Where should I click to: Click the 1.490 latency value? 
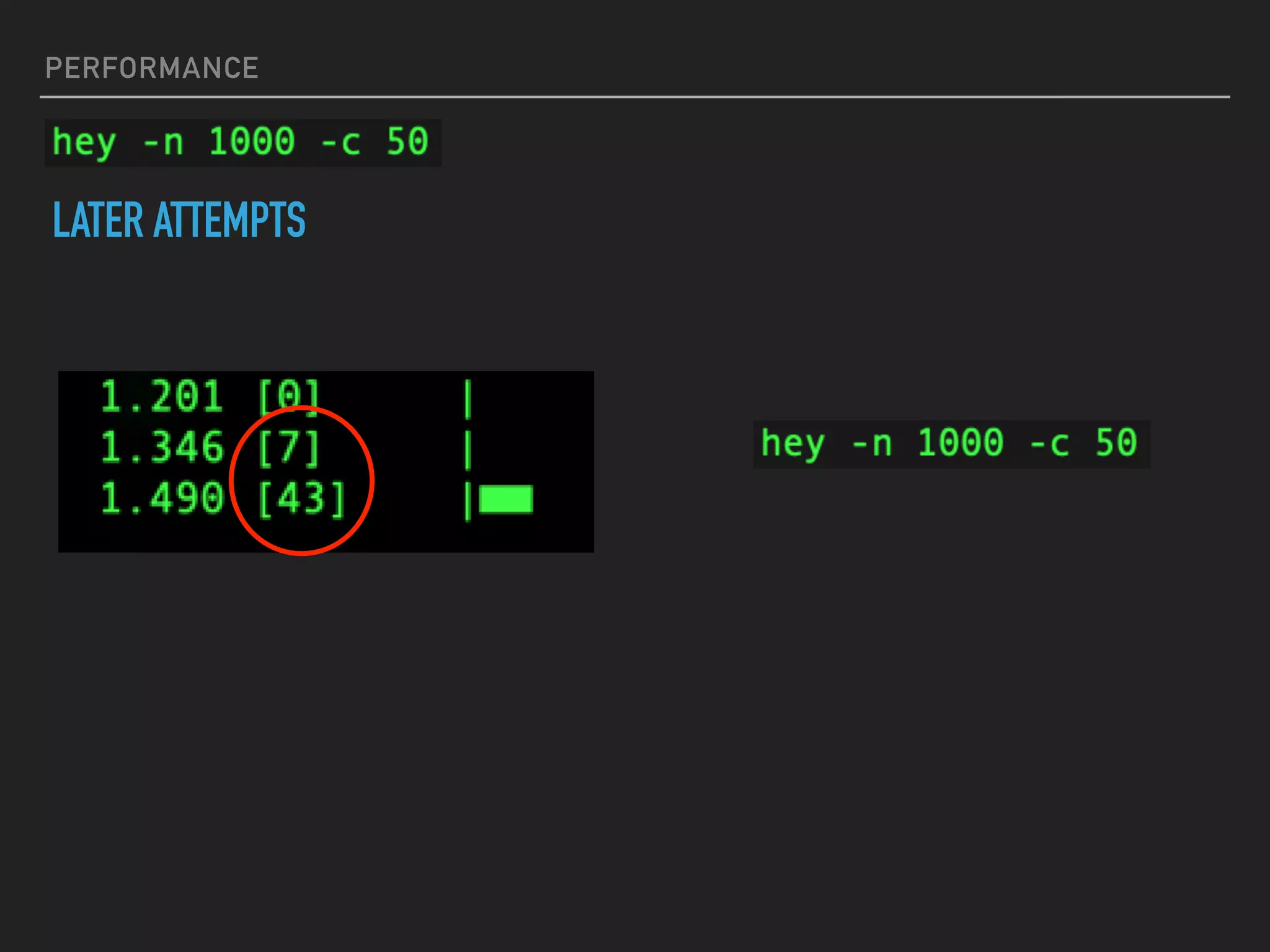point(161,499)
